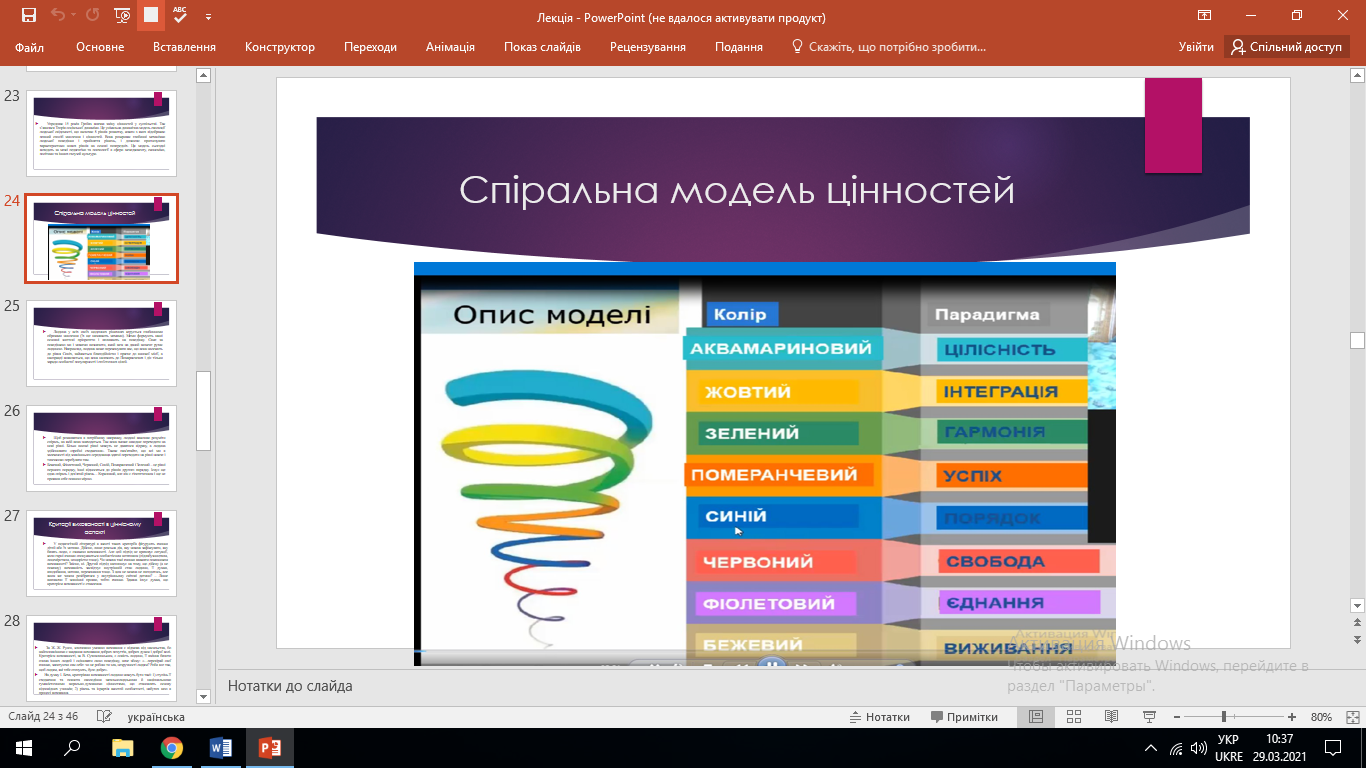
Task: Launch Slide Show view from status bar
Action: click(1149, 717)
